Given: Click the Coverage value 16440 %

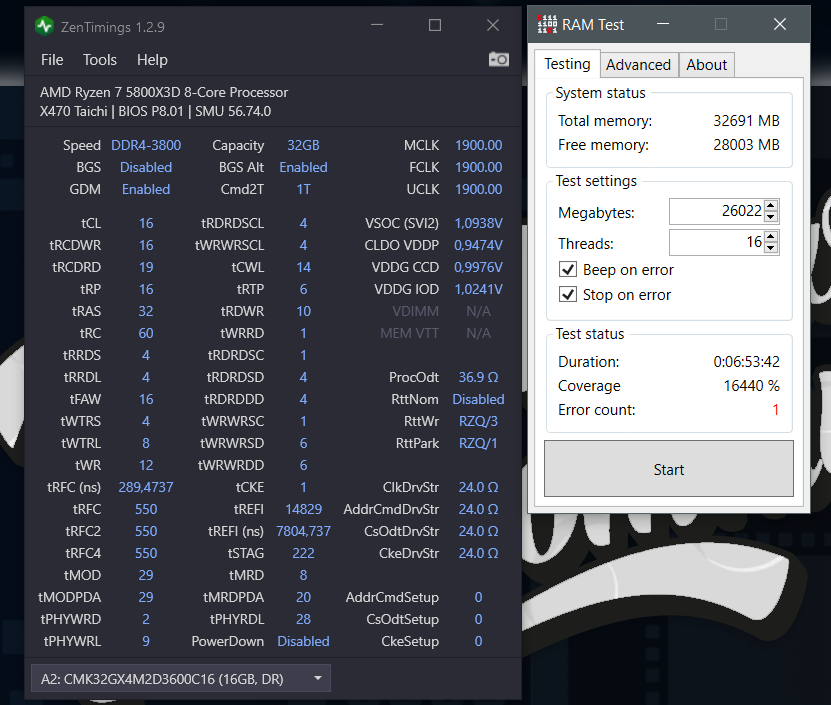Looking at the screenshot, I should 752,385.
